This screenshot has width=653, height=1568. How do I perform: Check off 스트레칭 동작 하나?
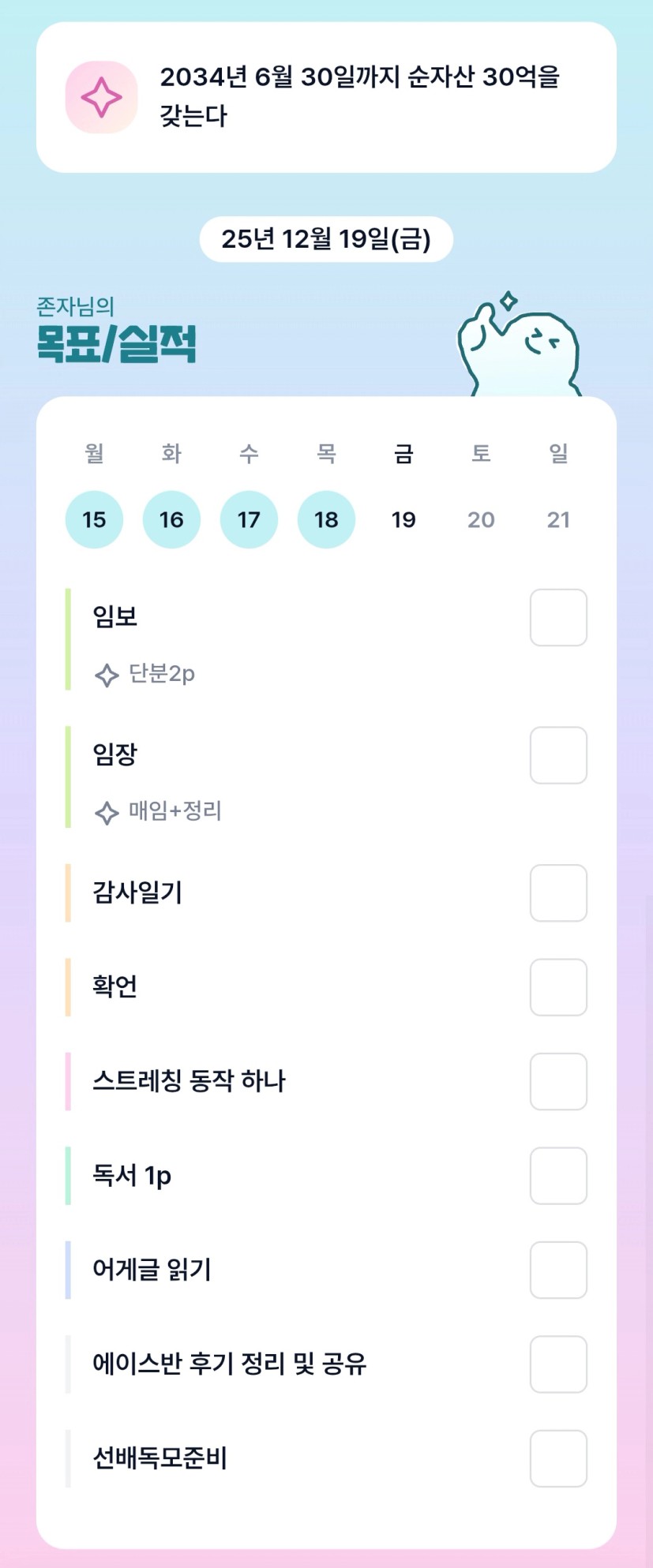558,1081
